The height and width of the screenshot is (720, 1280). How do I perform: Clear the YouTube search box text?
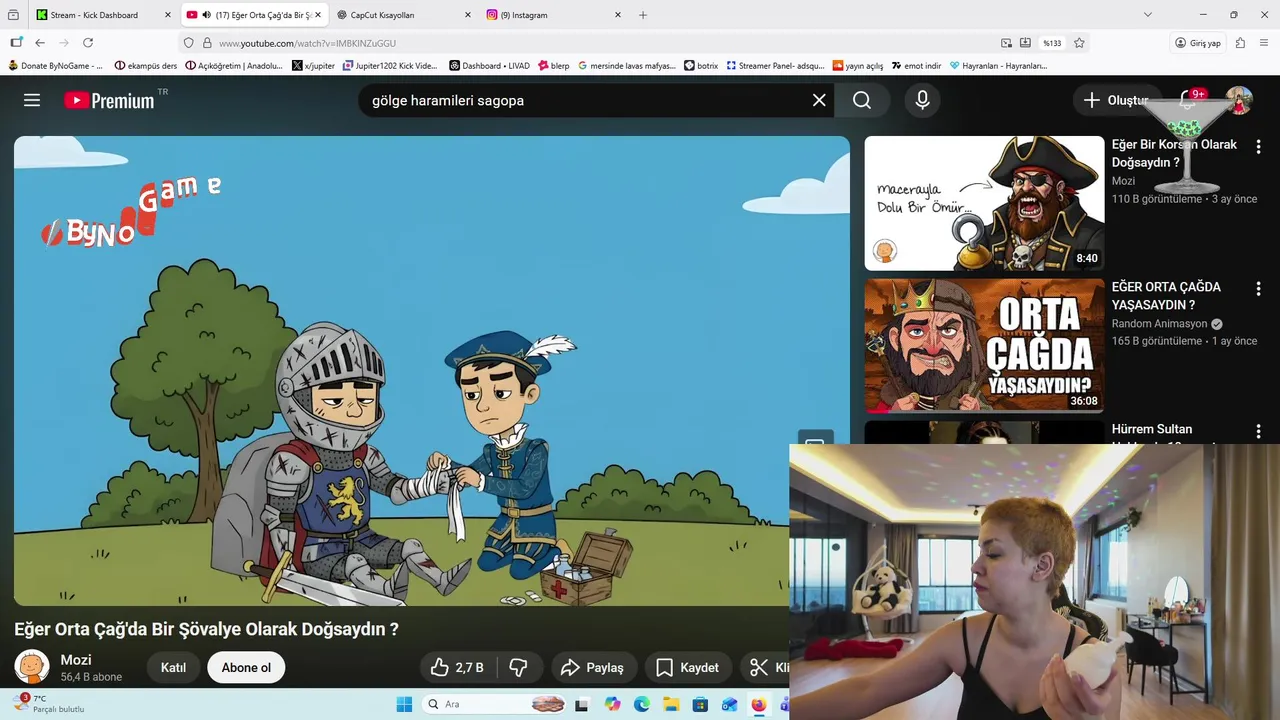click(819, 100)
